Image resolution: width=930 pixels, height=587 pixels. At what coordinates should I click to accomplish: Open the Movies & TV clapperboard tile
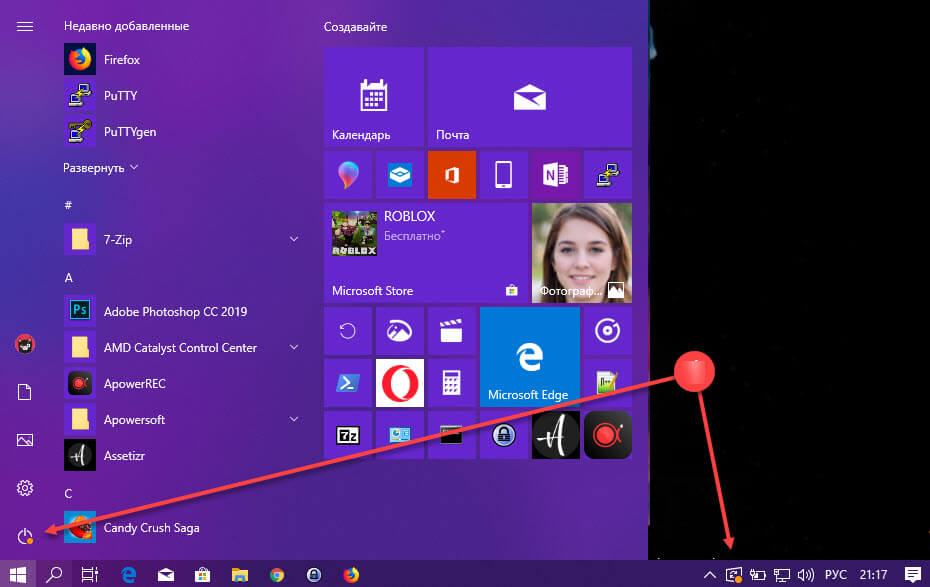click(452, 331)
